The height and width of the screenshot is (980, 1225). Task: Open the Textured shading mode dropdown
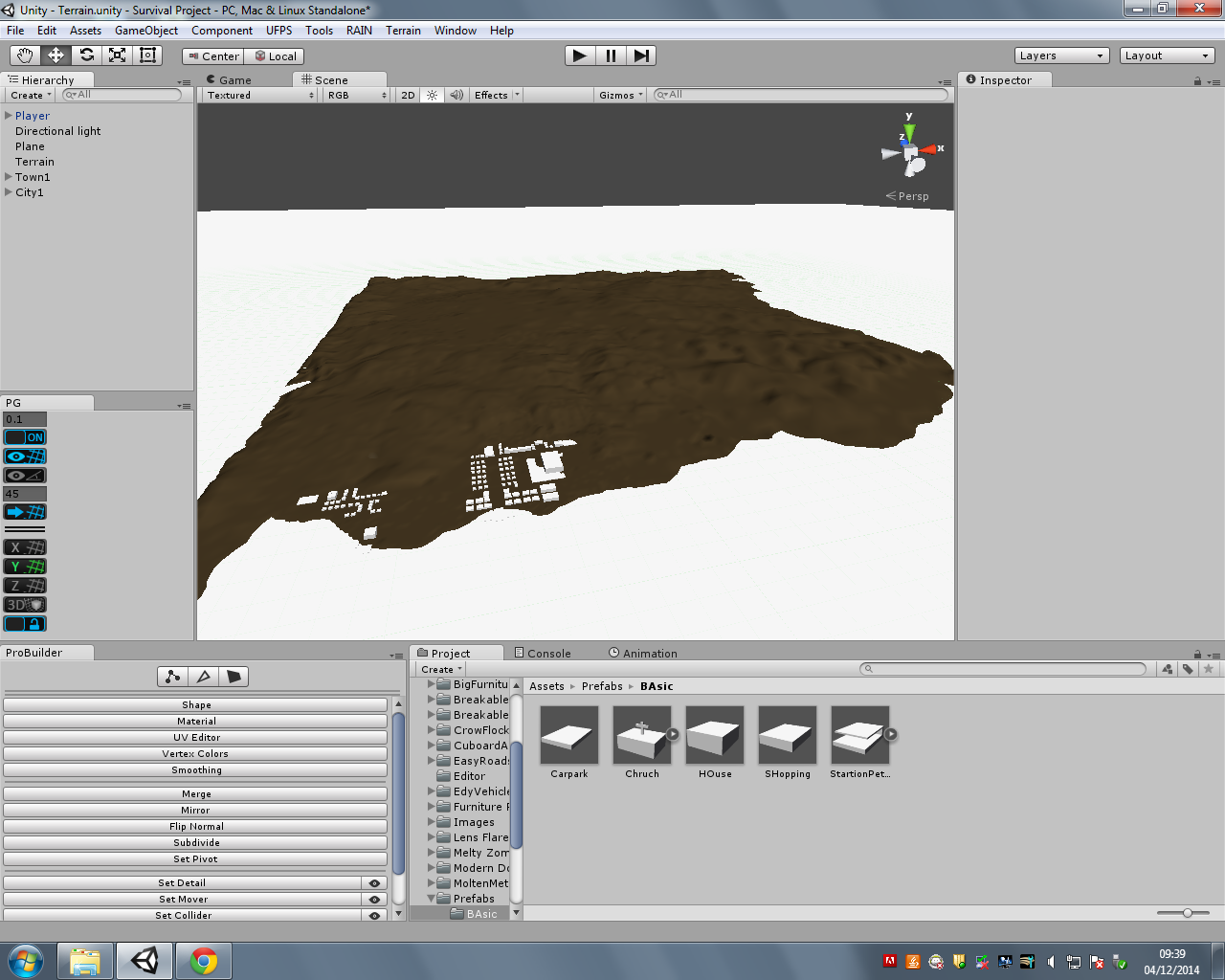[x=259, y=95]
